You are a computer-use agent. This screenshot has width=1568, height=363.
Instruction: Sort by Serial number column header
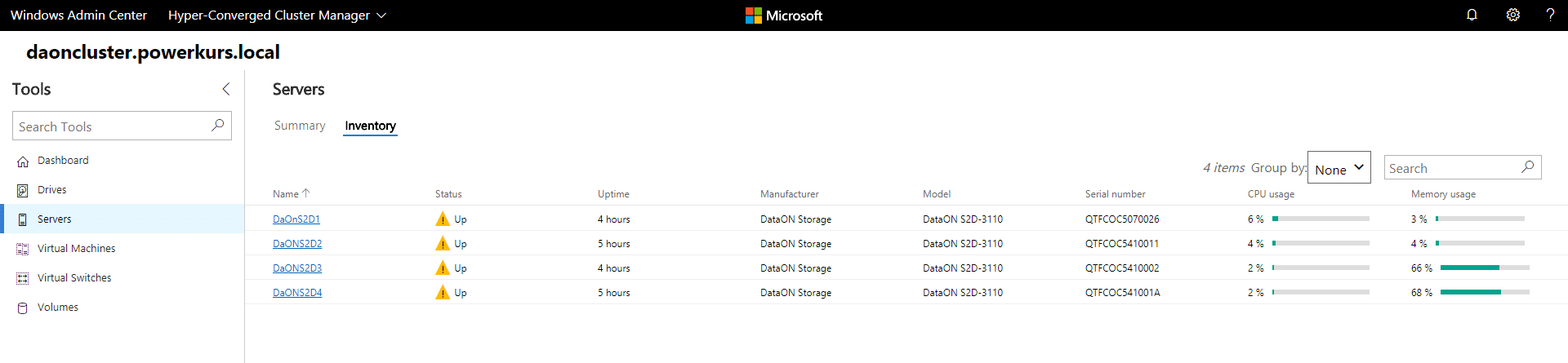(1116, 194)
